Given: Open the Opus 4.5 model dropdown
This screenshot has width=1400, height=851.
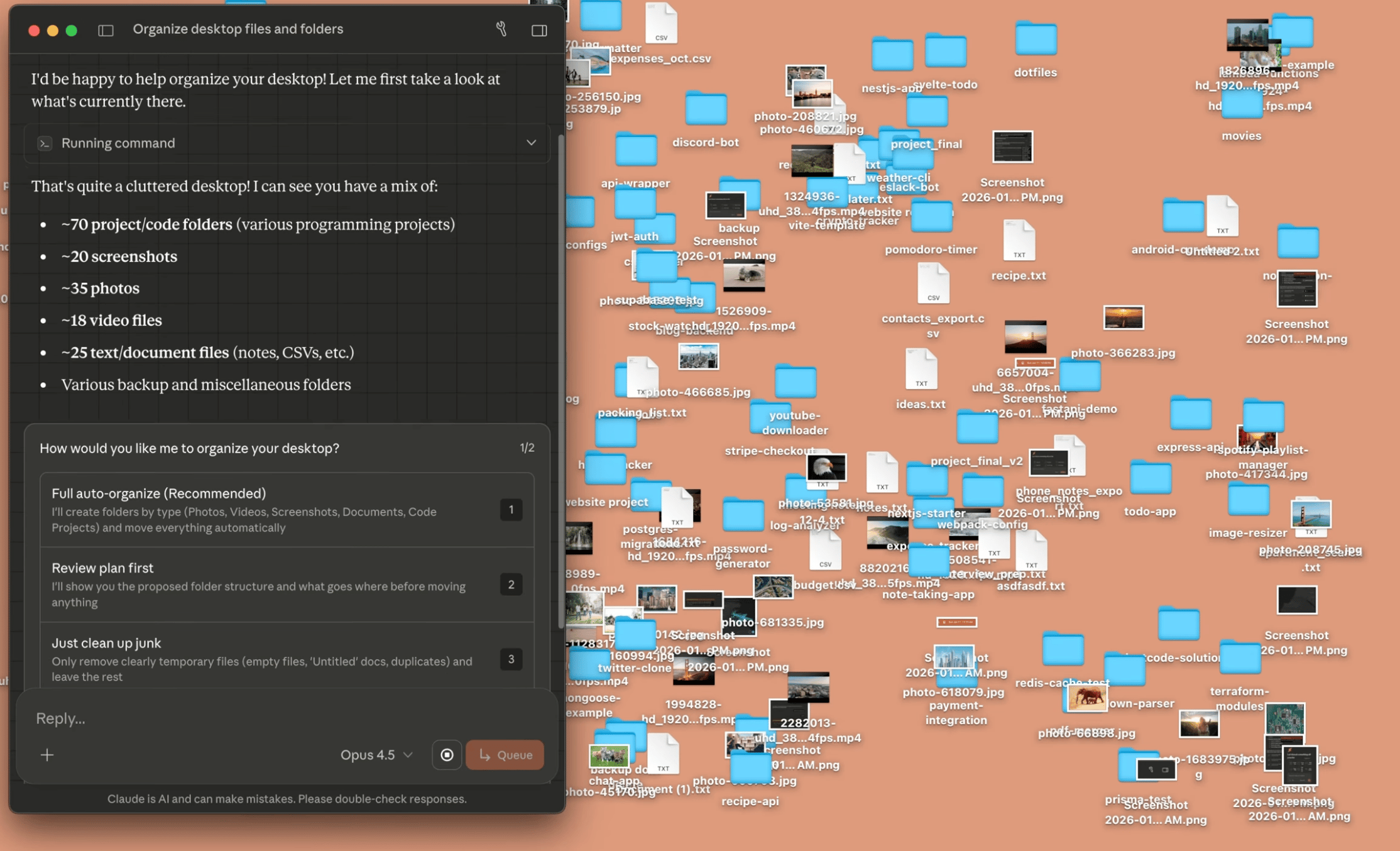Looking at the screenshot, I should point(375,754).
